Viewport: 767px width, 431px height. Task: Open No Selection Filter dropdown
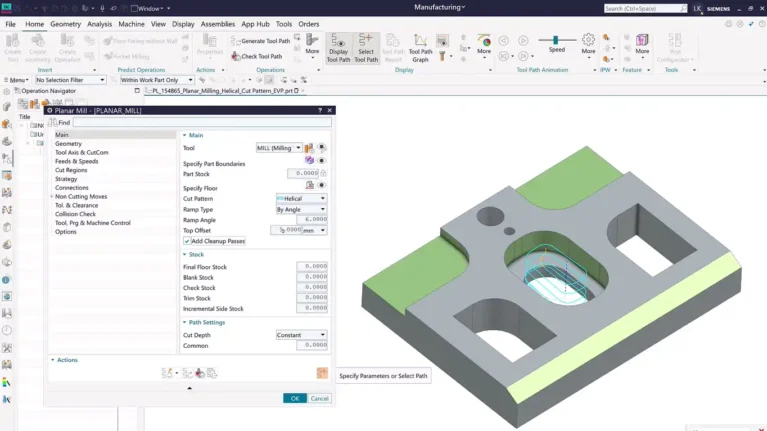[70, 80]
